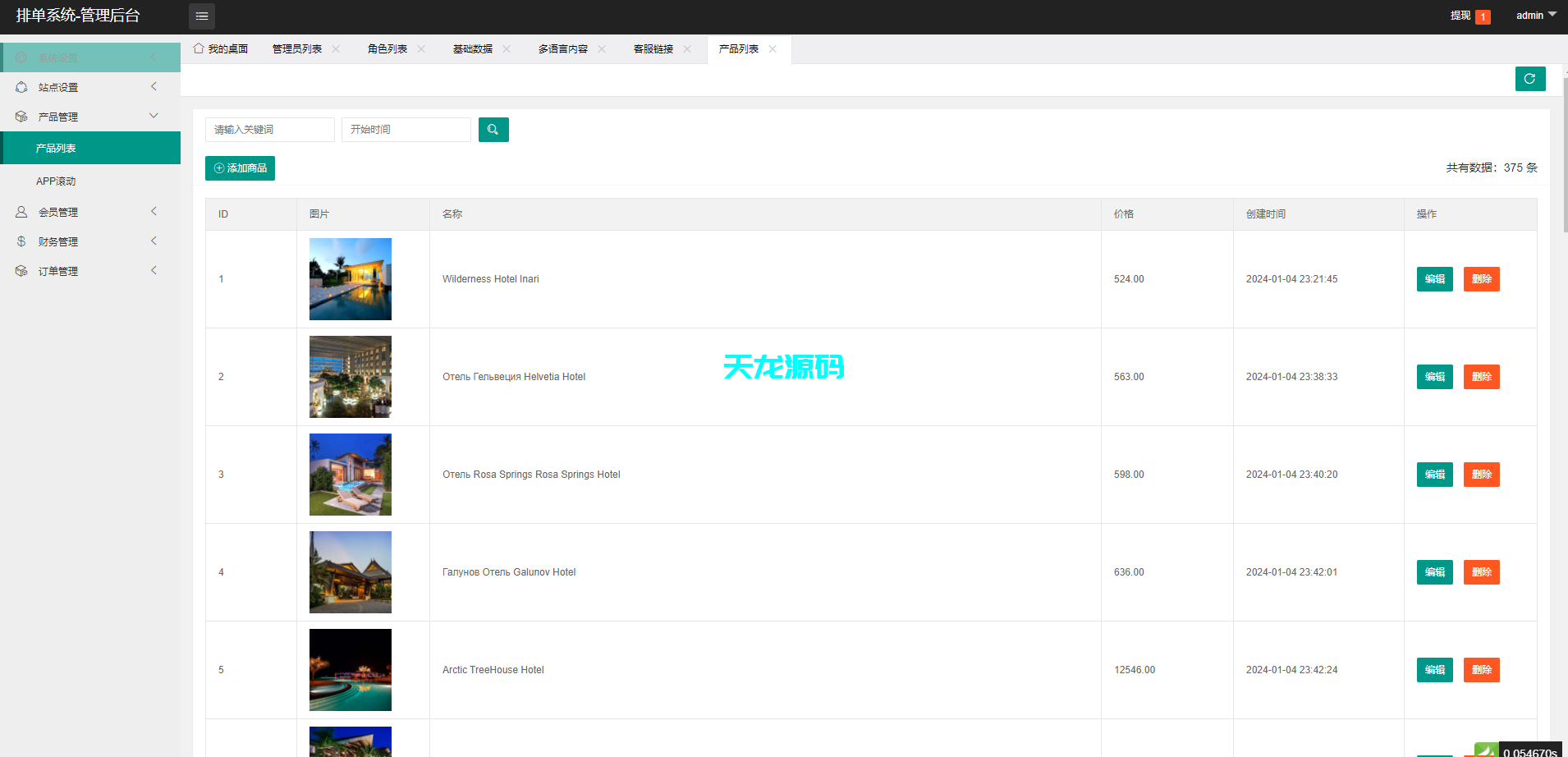Click the 产品管理 box icon in sidebar
1568x757 pixels.
(x=21, y=116)
